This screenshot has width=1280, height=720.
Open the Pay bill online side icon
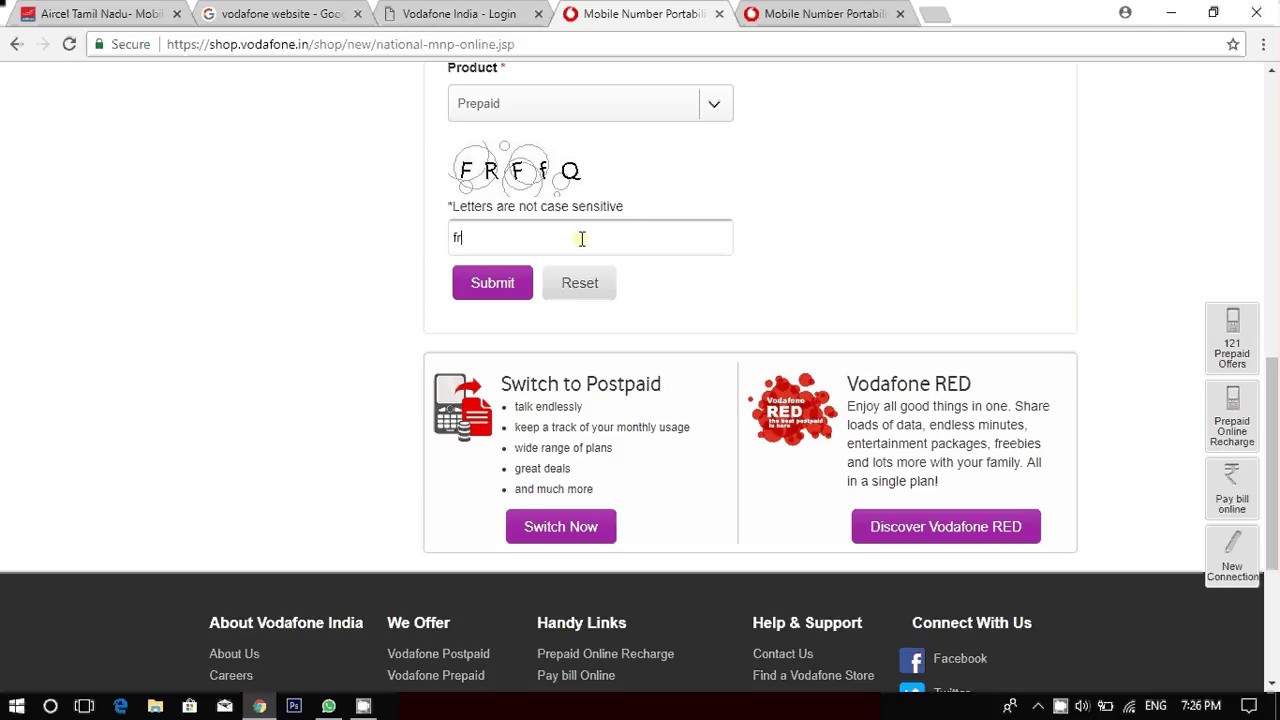(1232, 488)
